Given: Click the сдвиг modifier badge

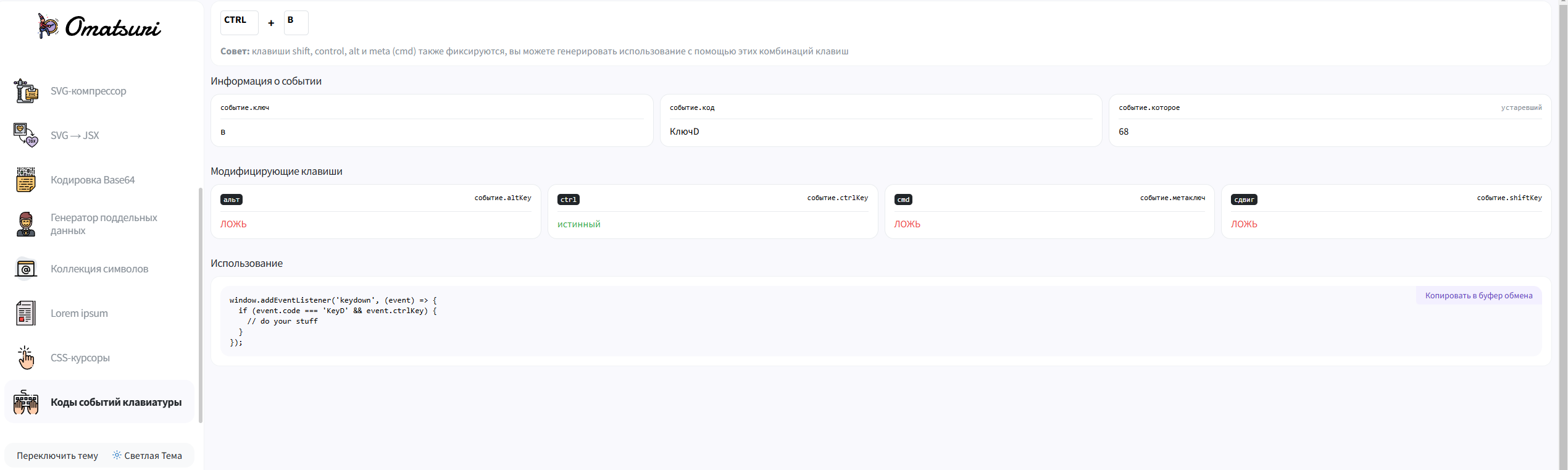Looking at the screenshot, I should pos(1244,199).
